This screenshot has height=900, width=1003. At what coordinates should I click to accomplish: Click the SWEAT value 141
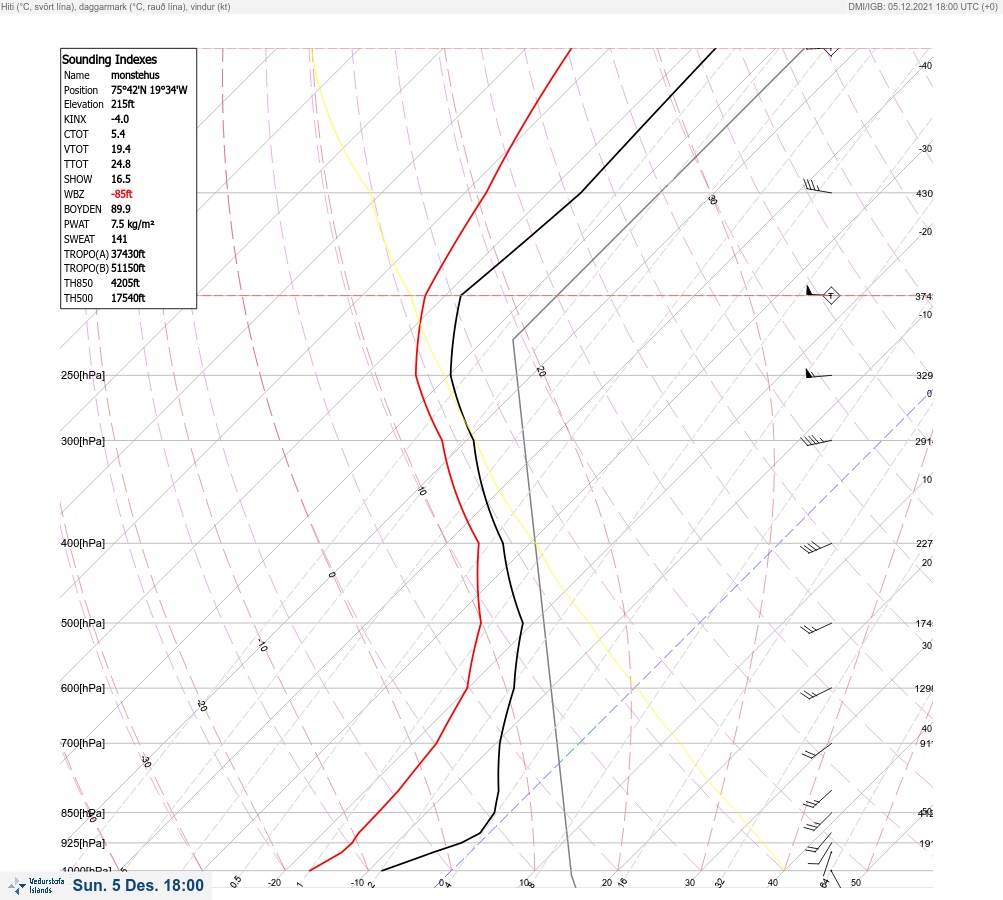click(x=119, y=239)
